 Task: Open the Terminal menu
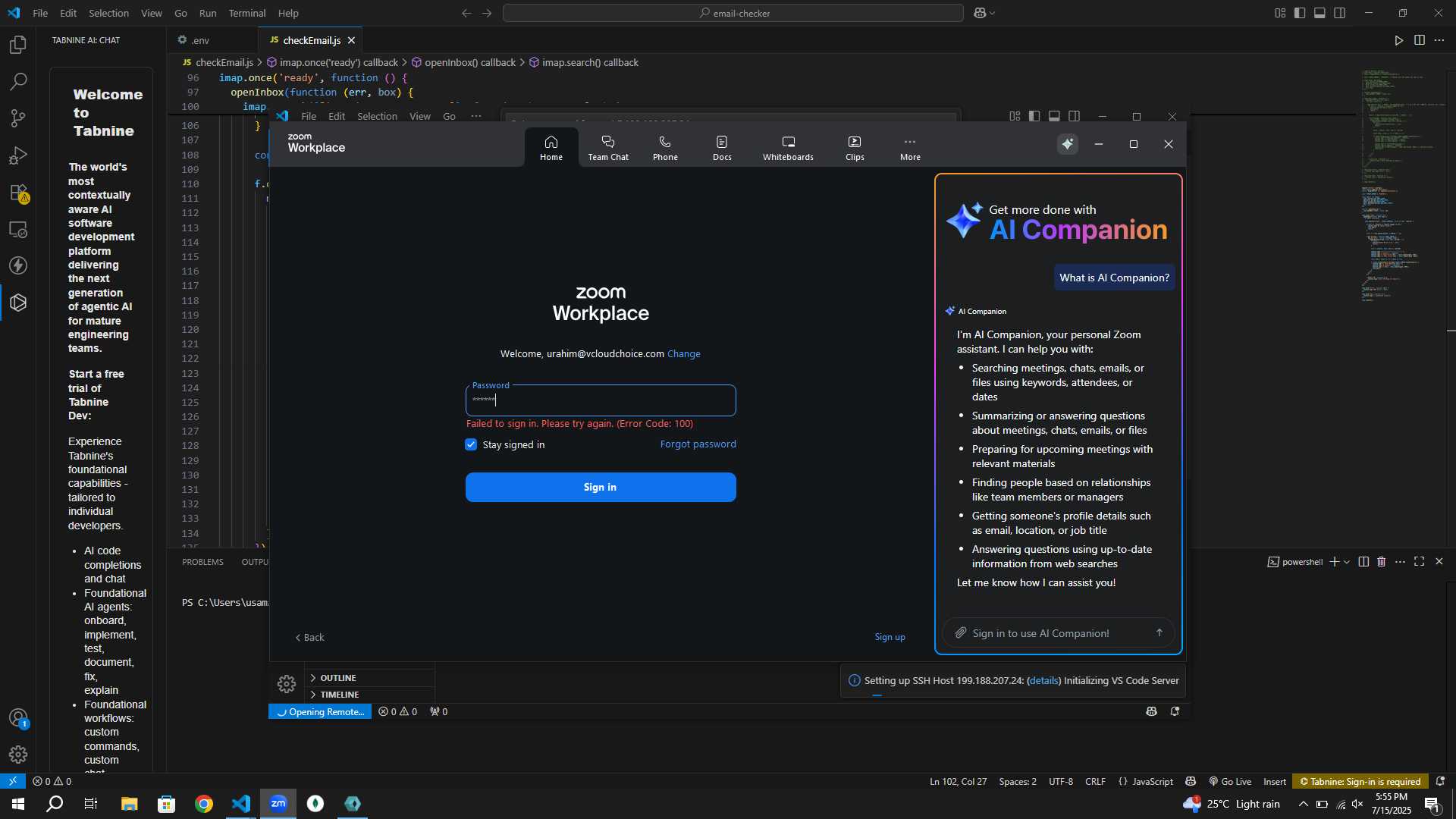click(247, 13)
